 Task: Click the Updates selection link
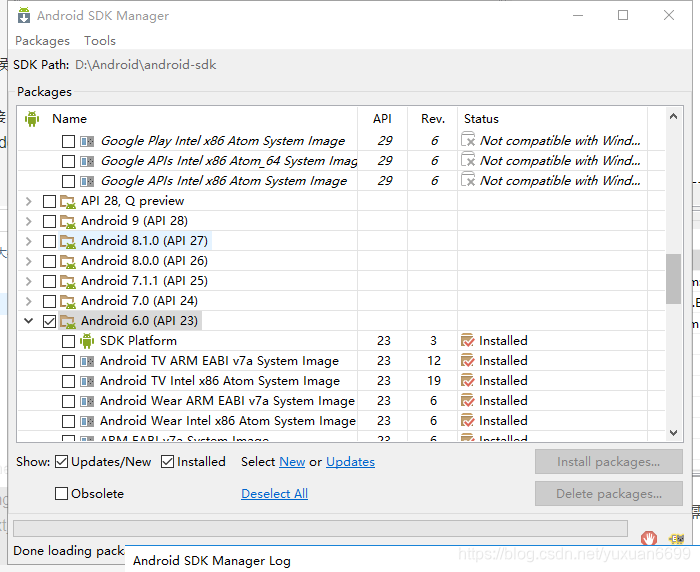[x=350, y=462]
